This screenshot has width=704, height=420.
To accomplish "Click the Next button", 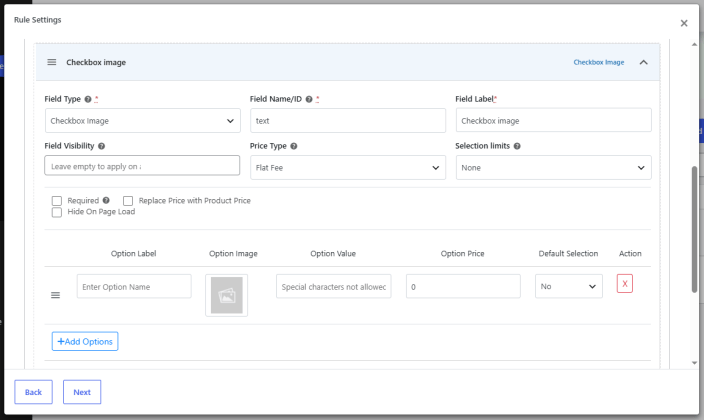I will pyautogui.click(x=82, y=392).
